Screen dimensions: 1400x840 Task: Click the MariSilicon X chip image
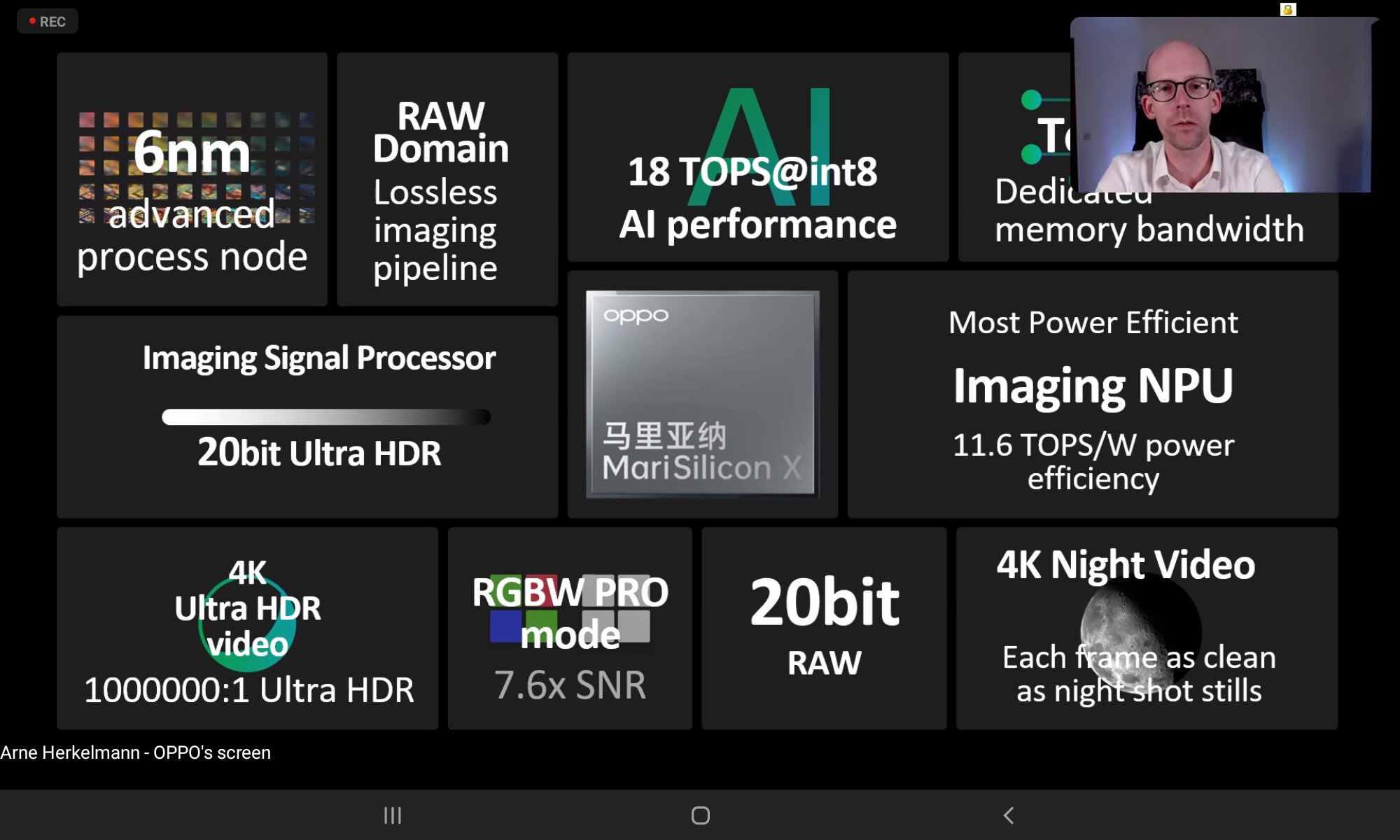coord(703,394)
